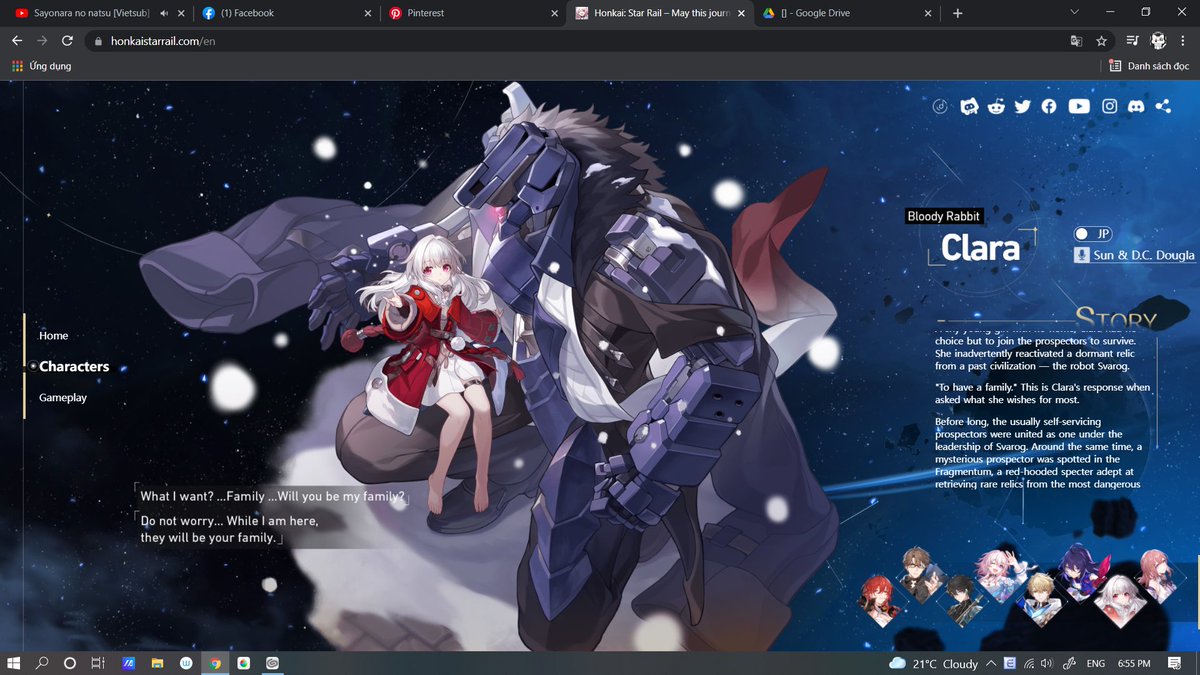Go to the Gameplay section

click(x=63, y=397)
